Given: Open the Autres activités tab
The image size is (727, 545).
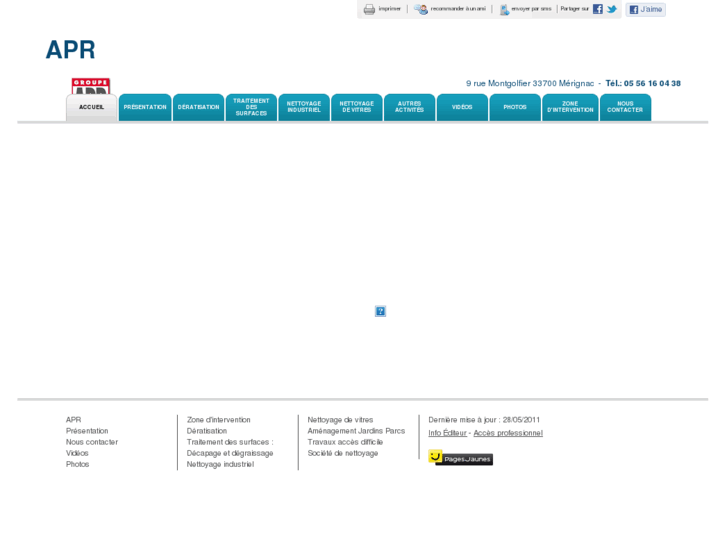Looking at the screenshot, I should tap(409, 107).
